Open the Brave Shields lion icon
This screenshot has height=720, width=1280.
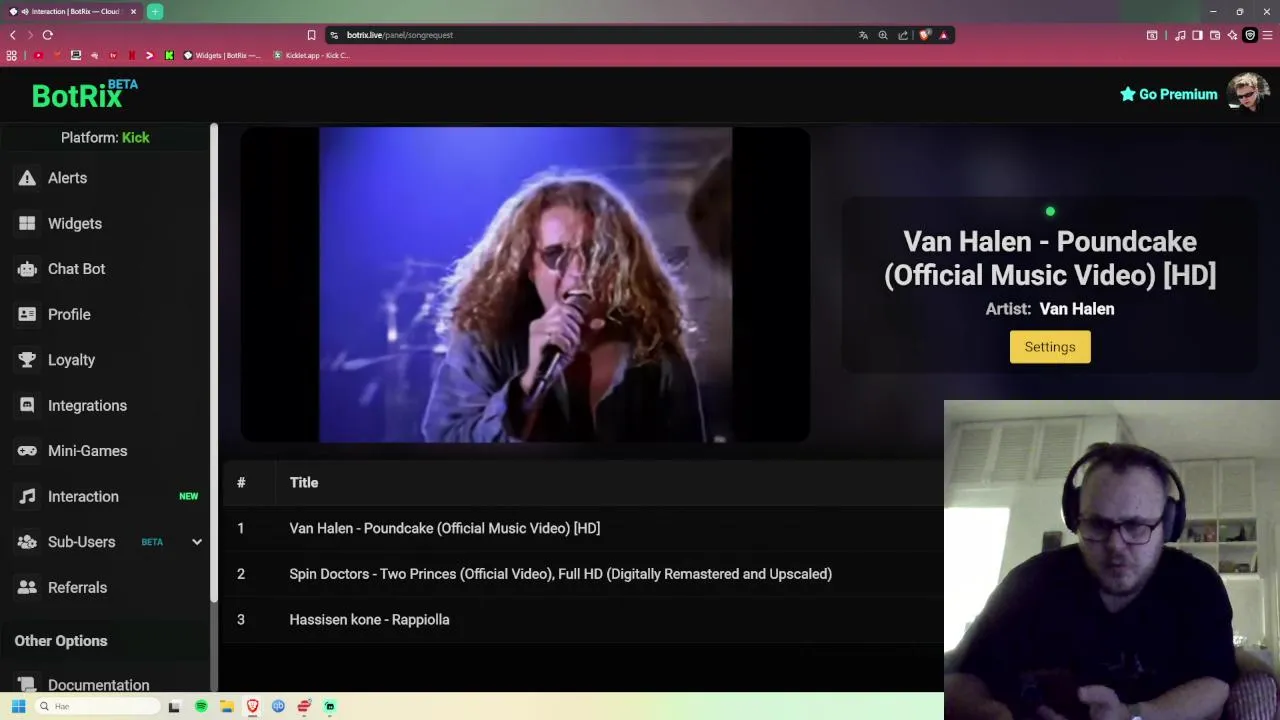(x=925, y=35)
